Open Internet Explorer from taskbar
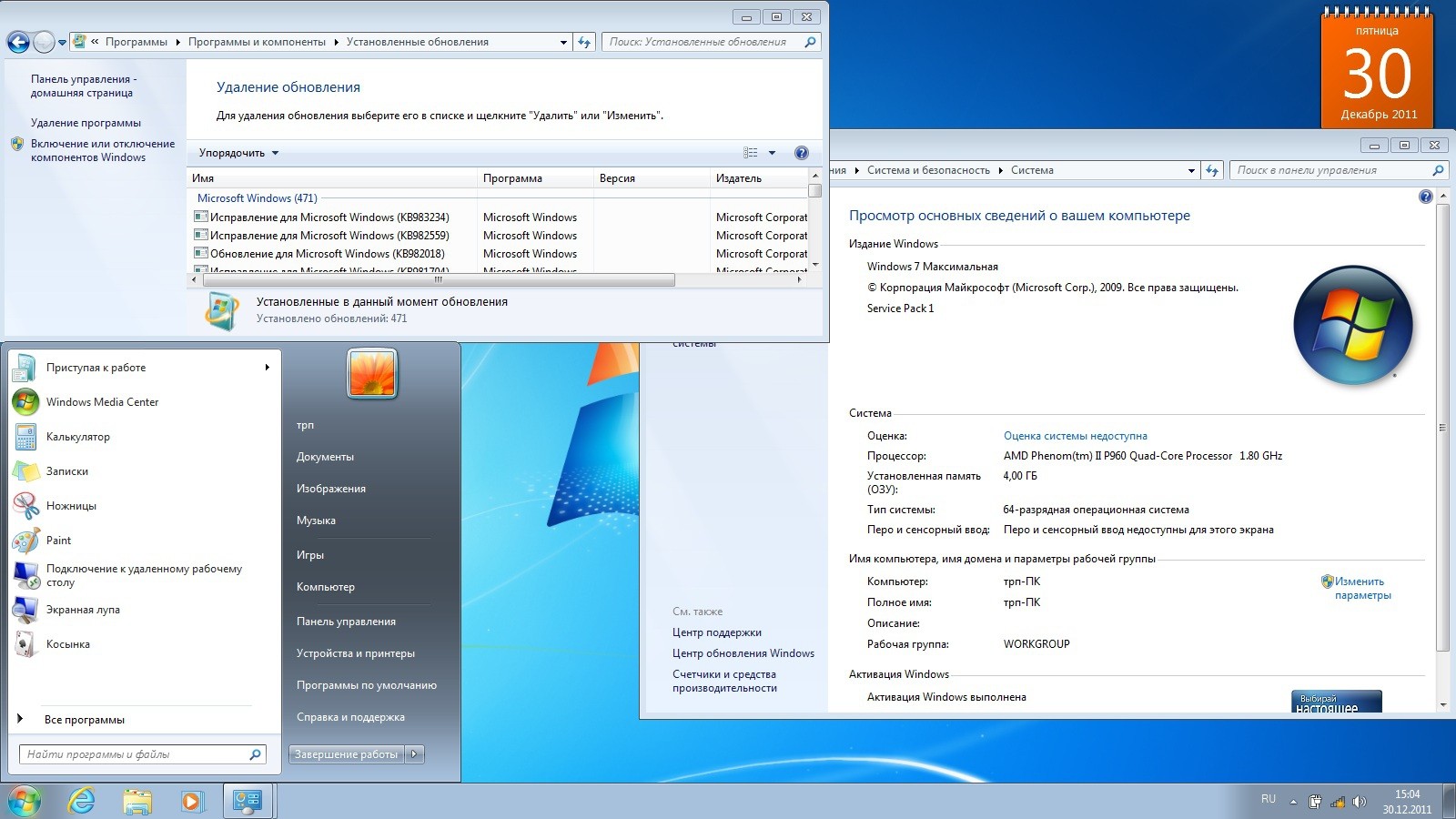Screen dimensions: 1456x819 click(82, 801)
